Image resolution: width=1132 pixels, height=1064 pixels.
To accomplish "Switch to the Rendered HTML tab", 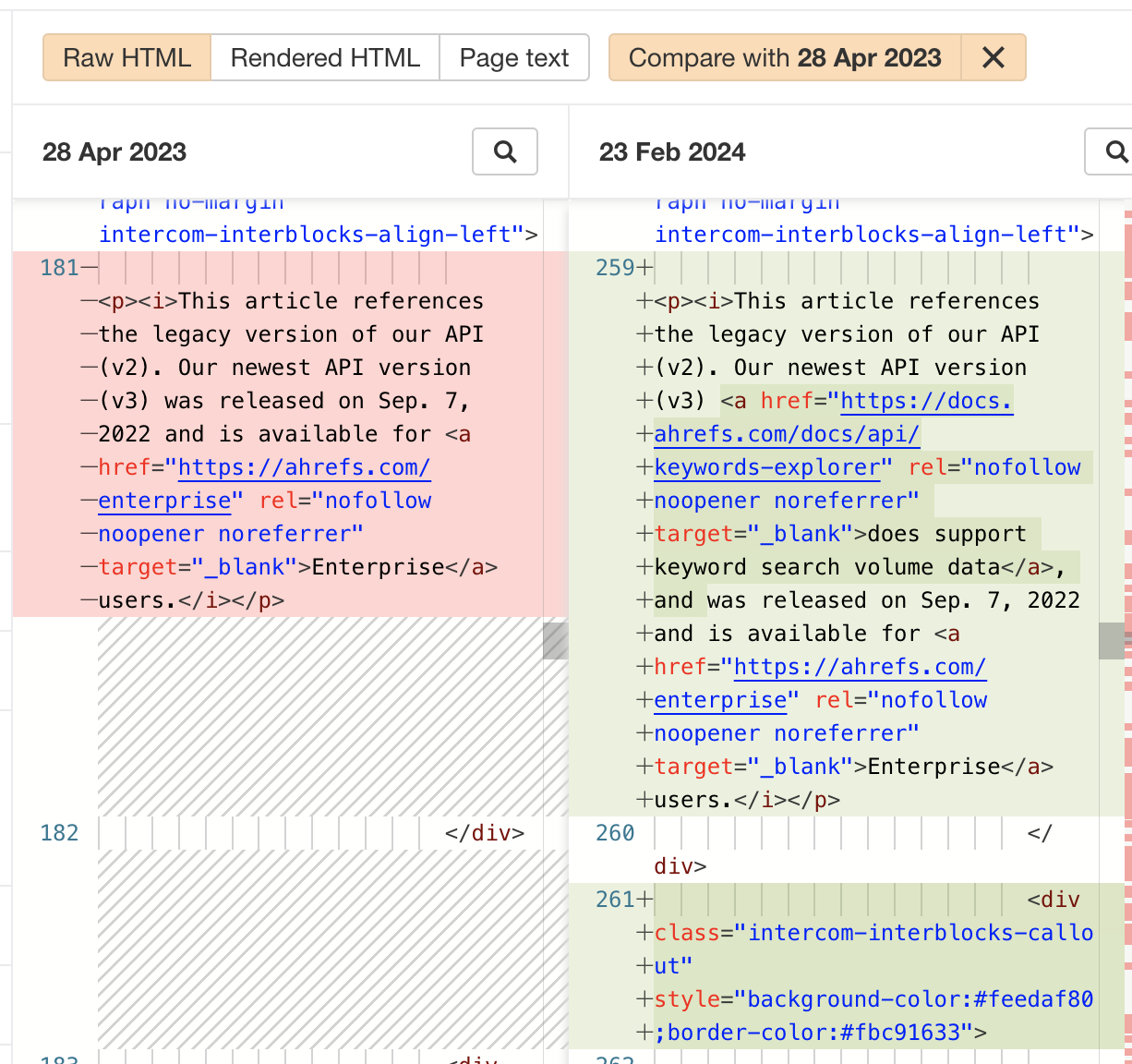I will [x=324, y=57].
